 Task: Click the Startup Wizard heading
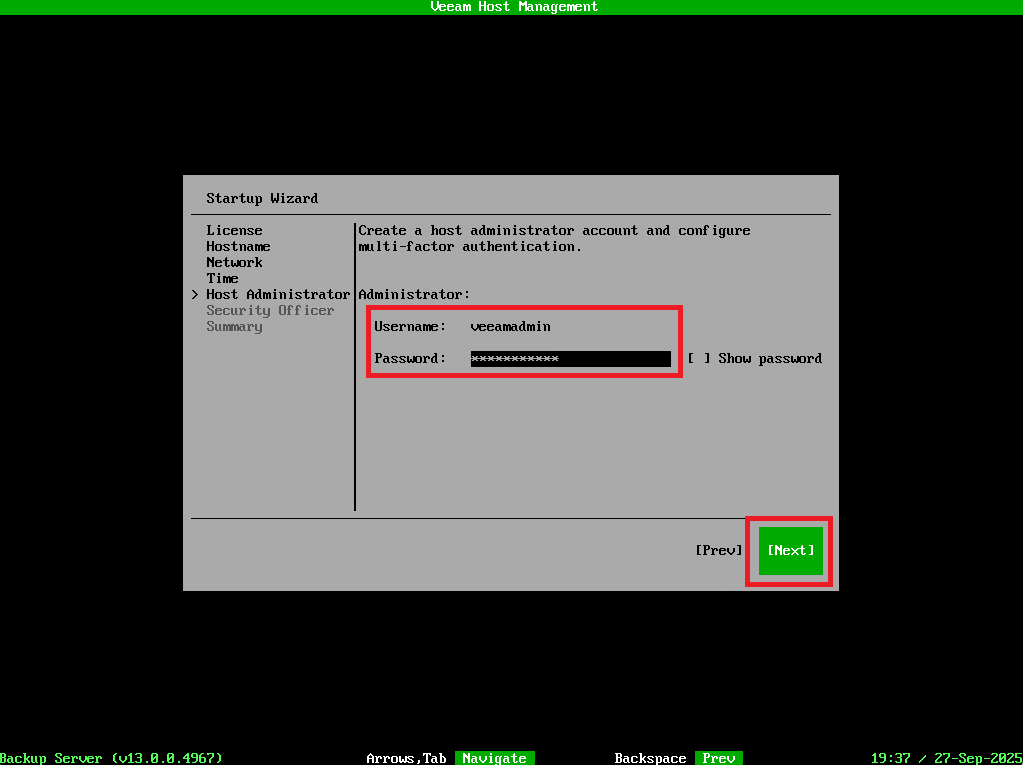pos(262,198)
